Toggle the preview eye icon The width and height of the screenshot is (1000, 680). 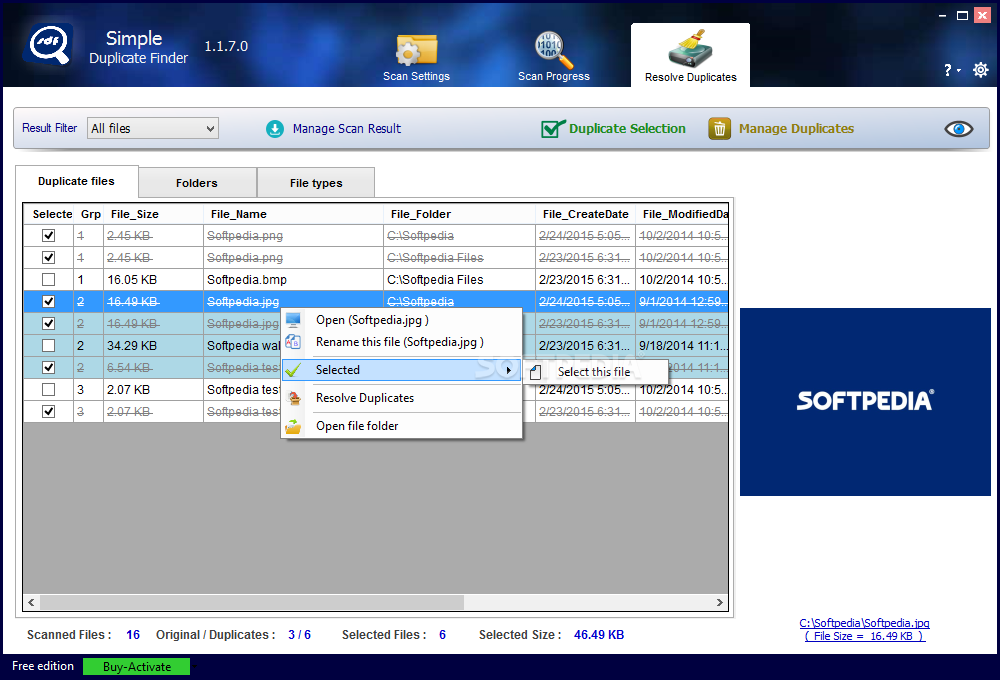[x=959, y=129]
